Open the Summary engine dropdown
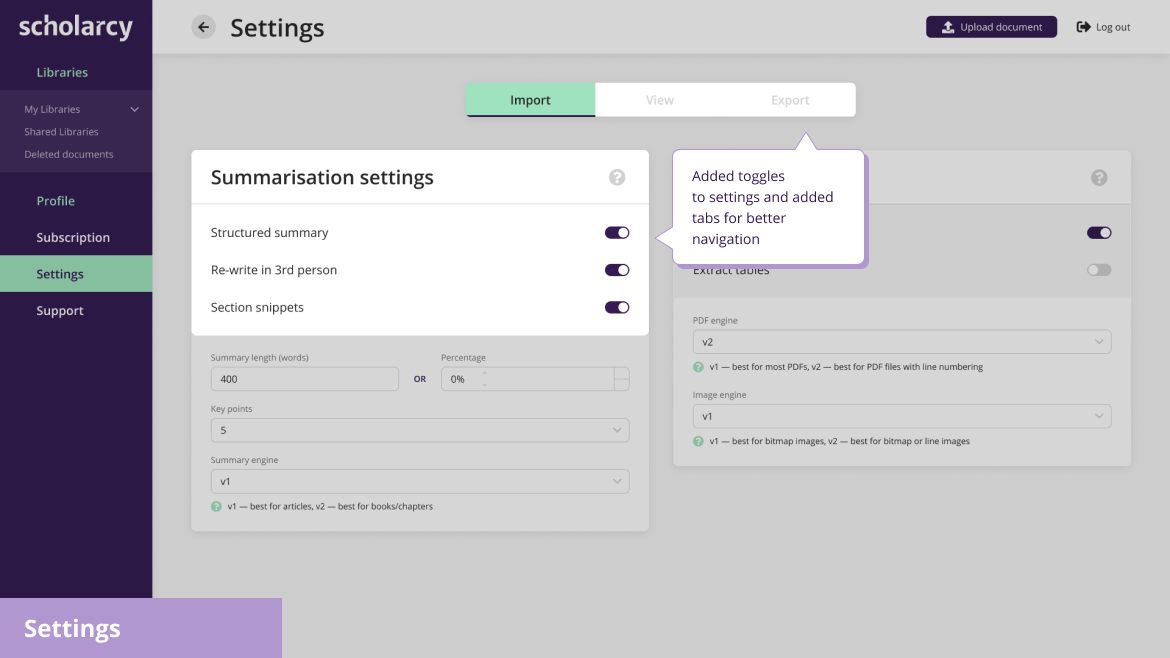The height and width of the screenshot is (658, 1170). 420,481
